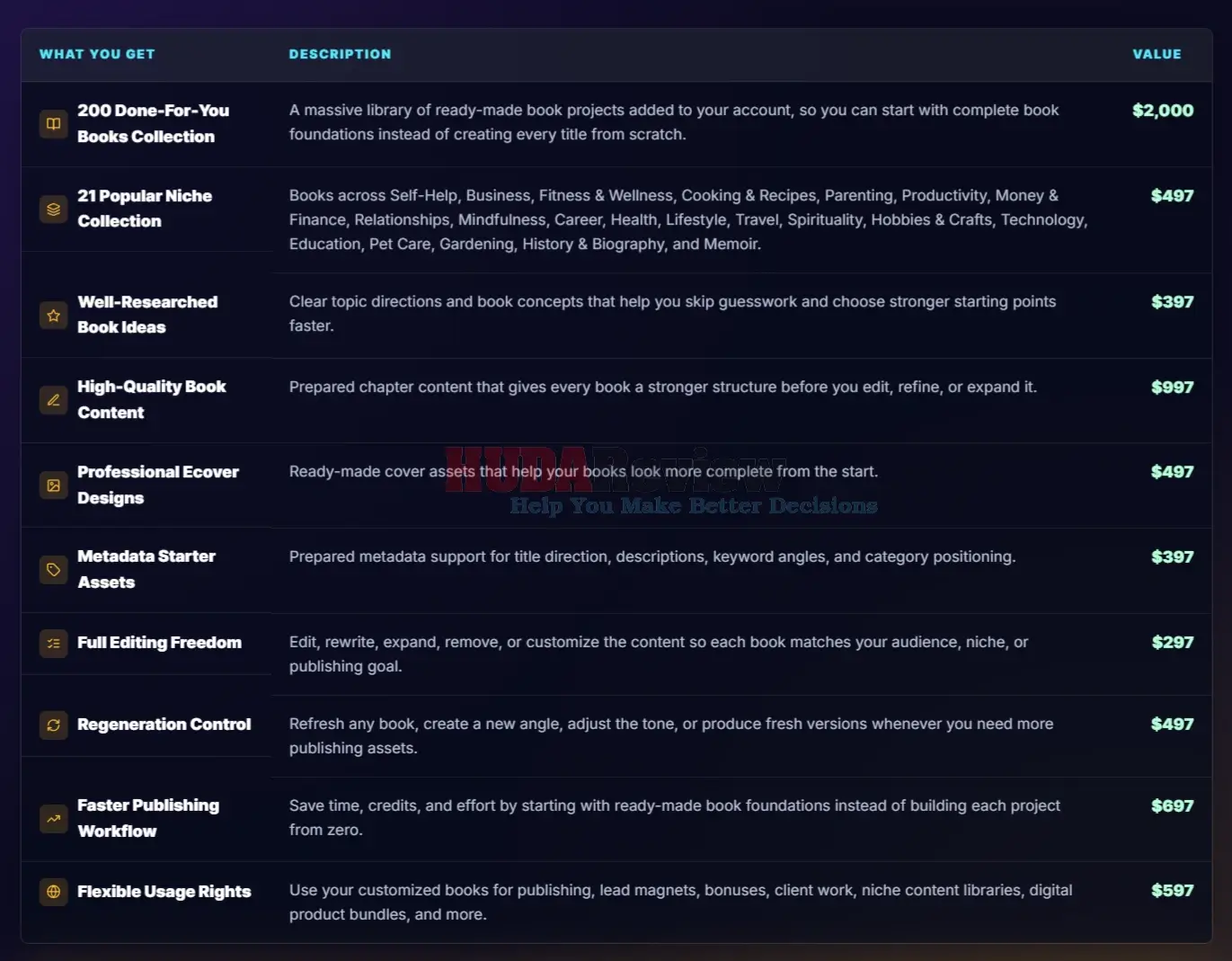Click the $397 value in Metadata Starter Assets row
Viewport: 1232px width, 961px height.
coord(1172,557)
